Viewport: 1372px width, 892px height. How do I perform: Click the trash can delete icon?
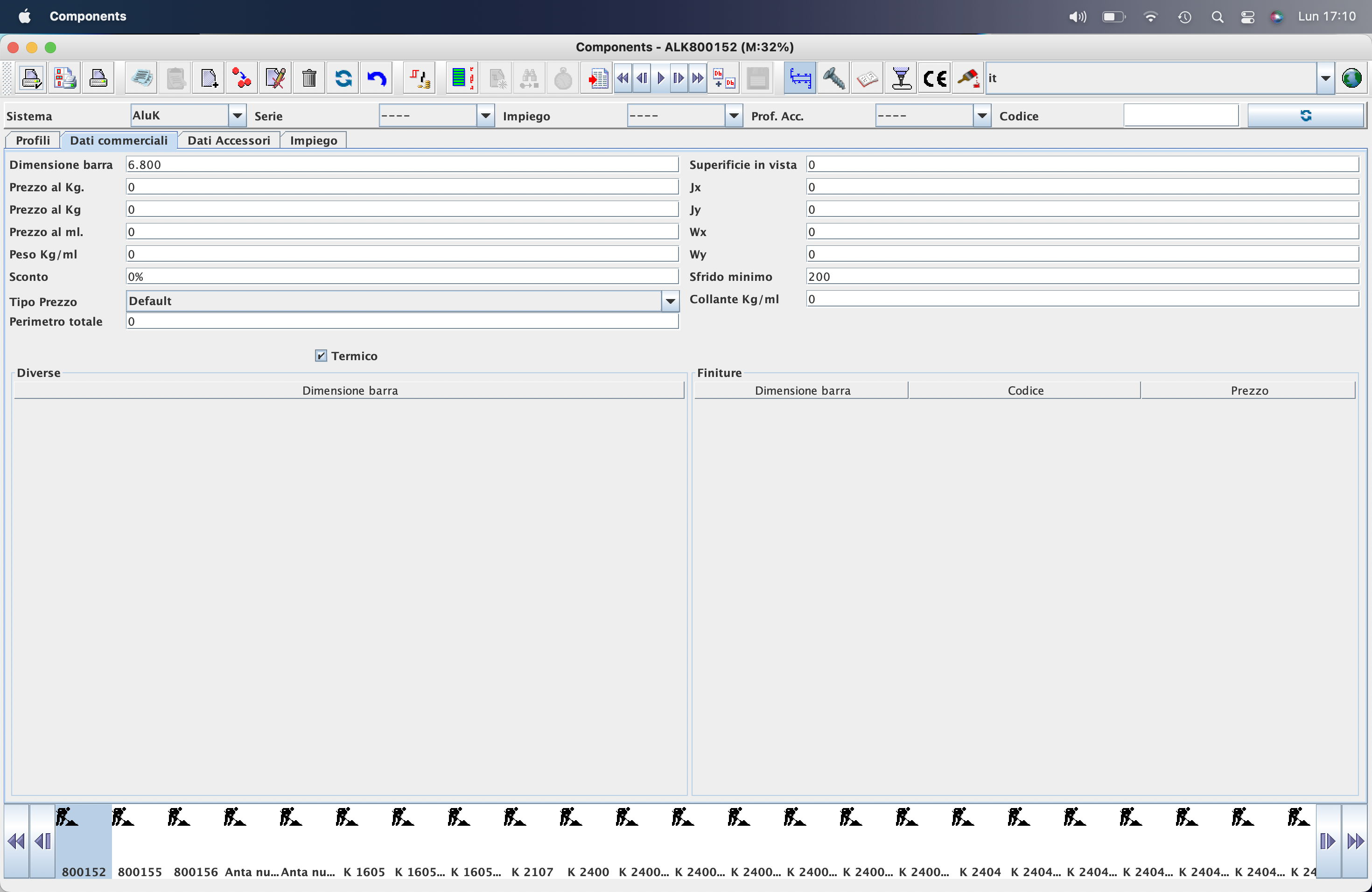[x=309, y=78]
